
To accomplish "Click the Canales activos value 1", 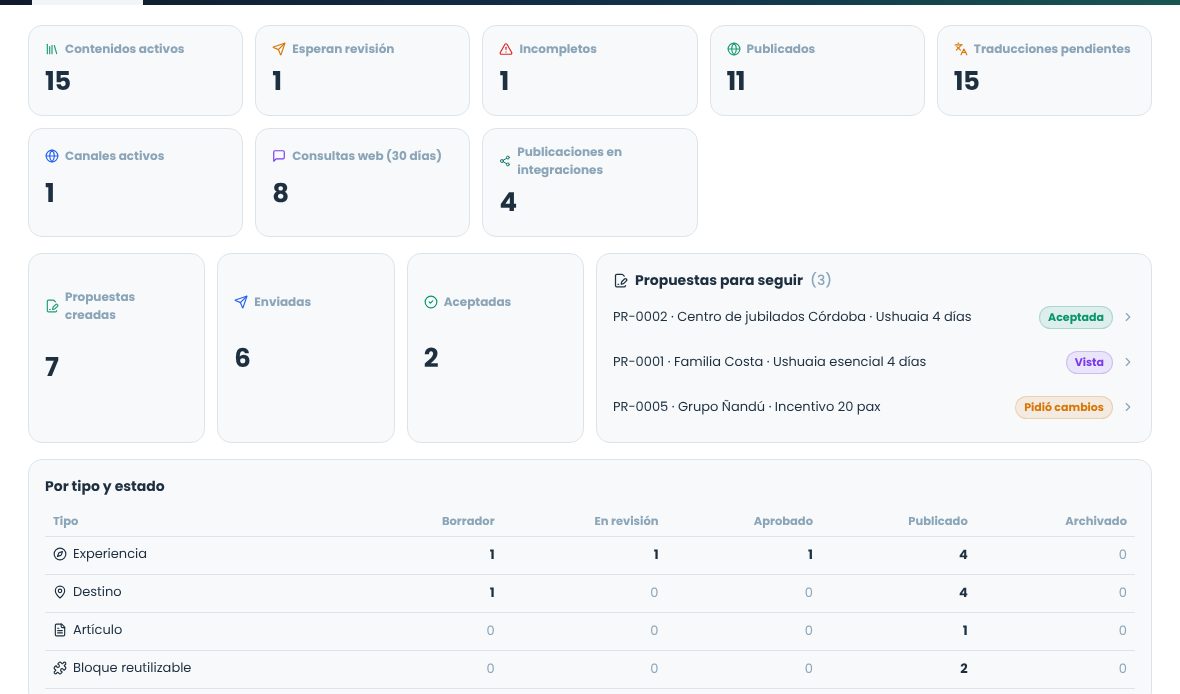I will [50, 193].
